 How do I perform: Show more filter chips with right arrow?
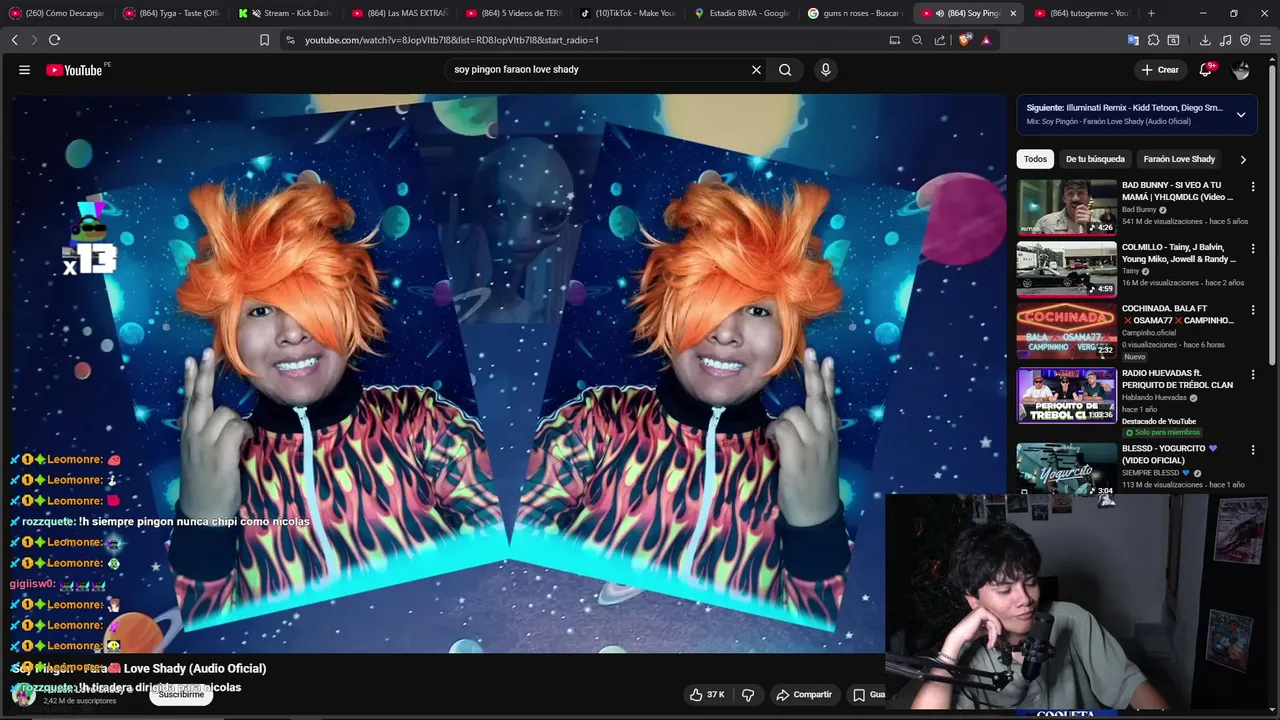point(1243,159)
